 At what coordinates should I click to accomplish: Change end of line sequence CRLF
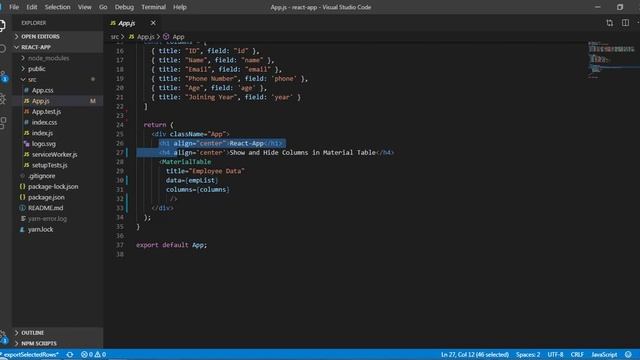coord(577,354)
